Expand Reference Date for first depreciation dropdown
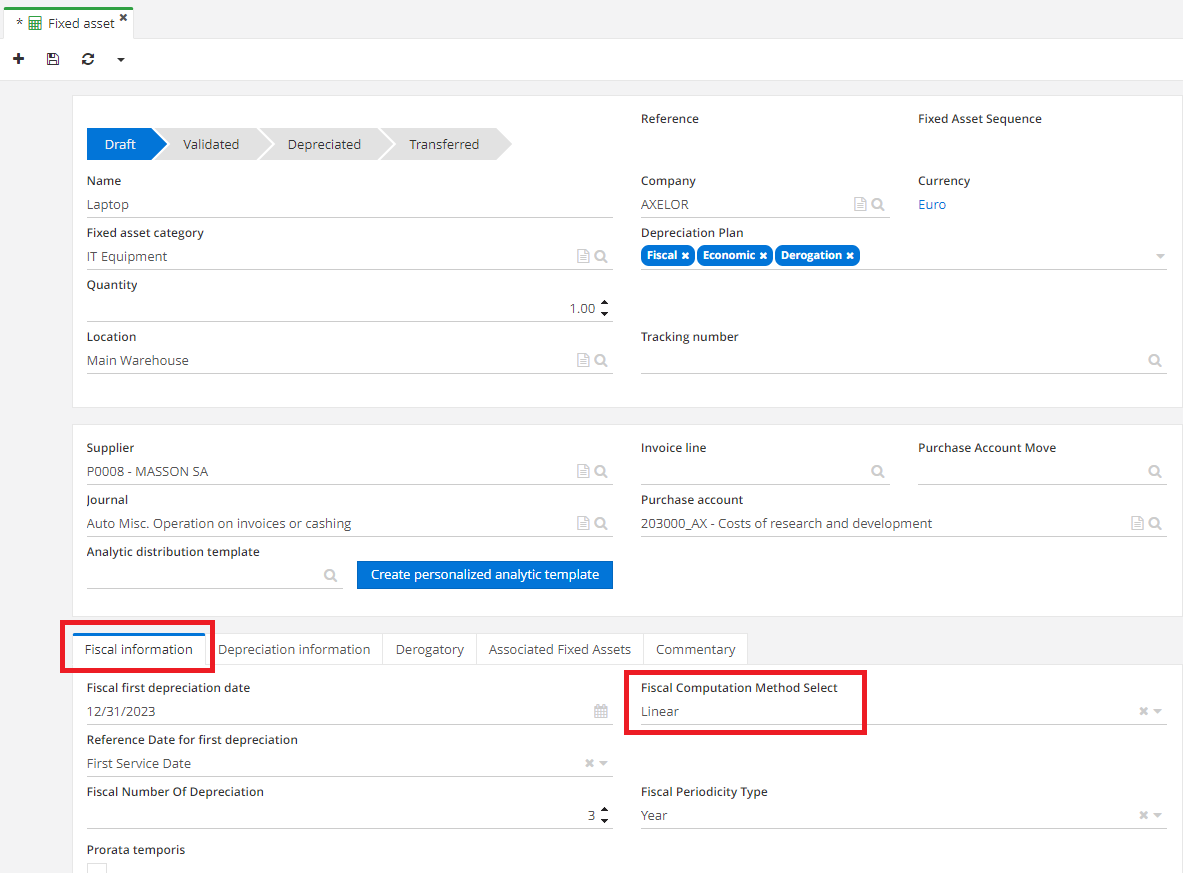Image resolution: width=1183 pixels, height=873 pixels. coord(604,764)
